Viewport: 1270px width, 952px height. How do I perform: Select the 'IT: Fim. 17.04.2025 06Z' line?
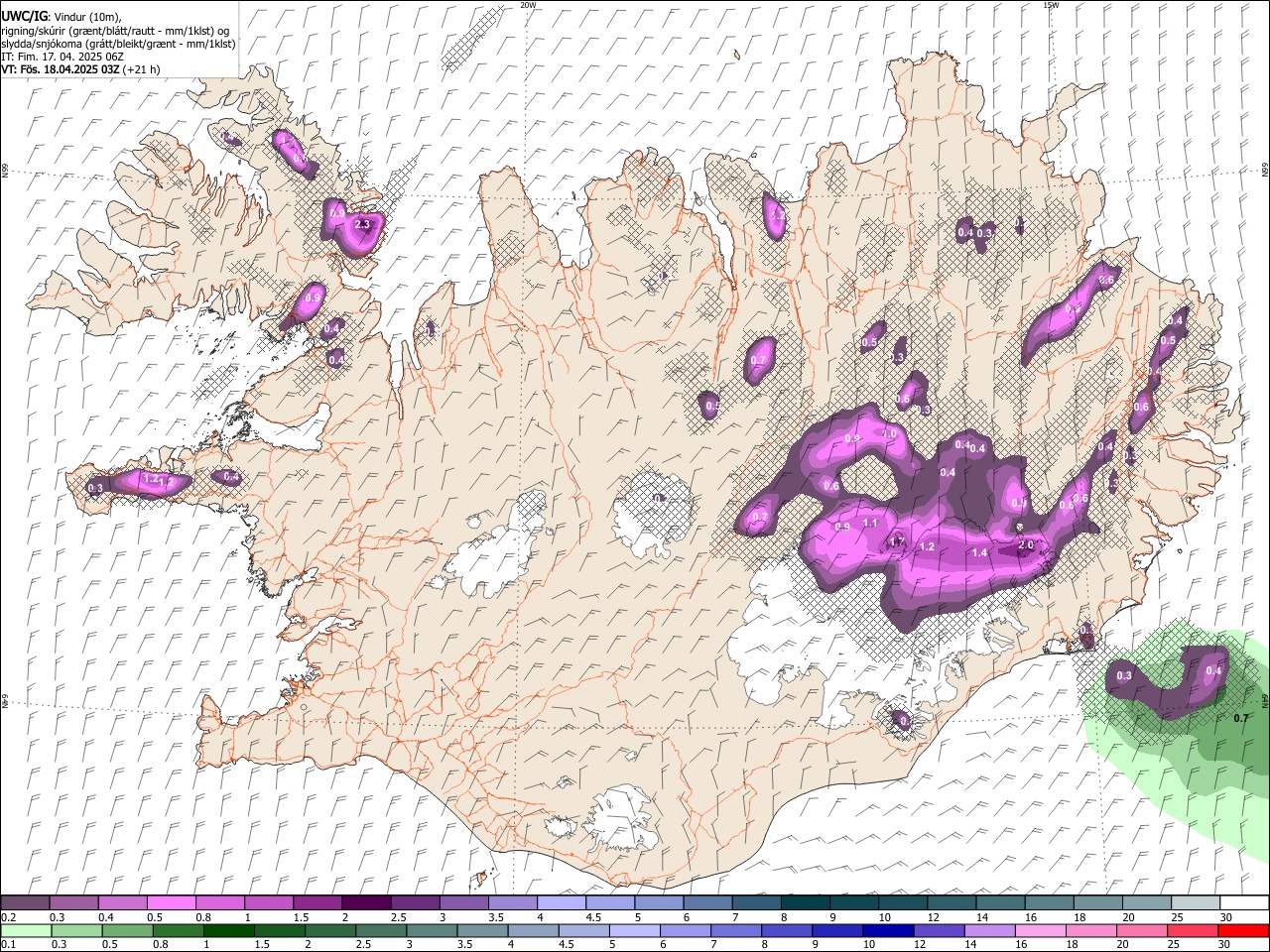pos(62,57)
